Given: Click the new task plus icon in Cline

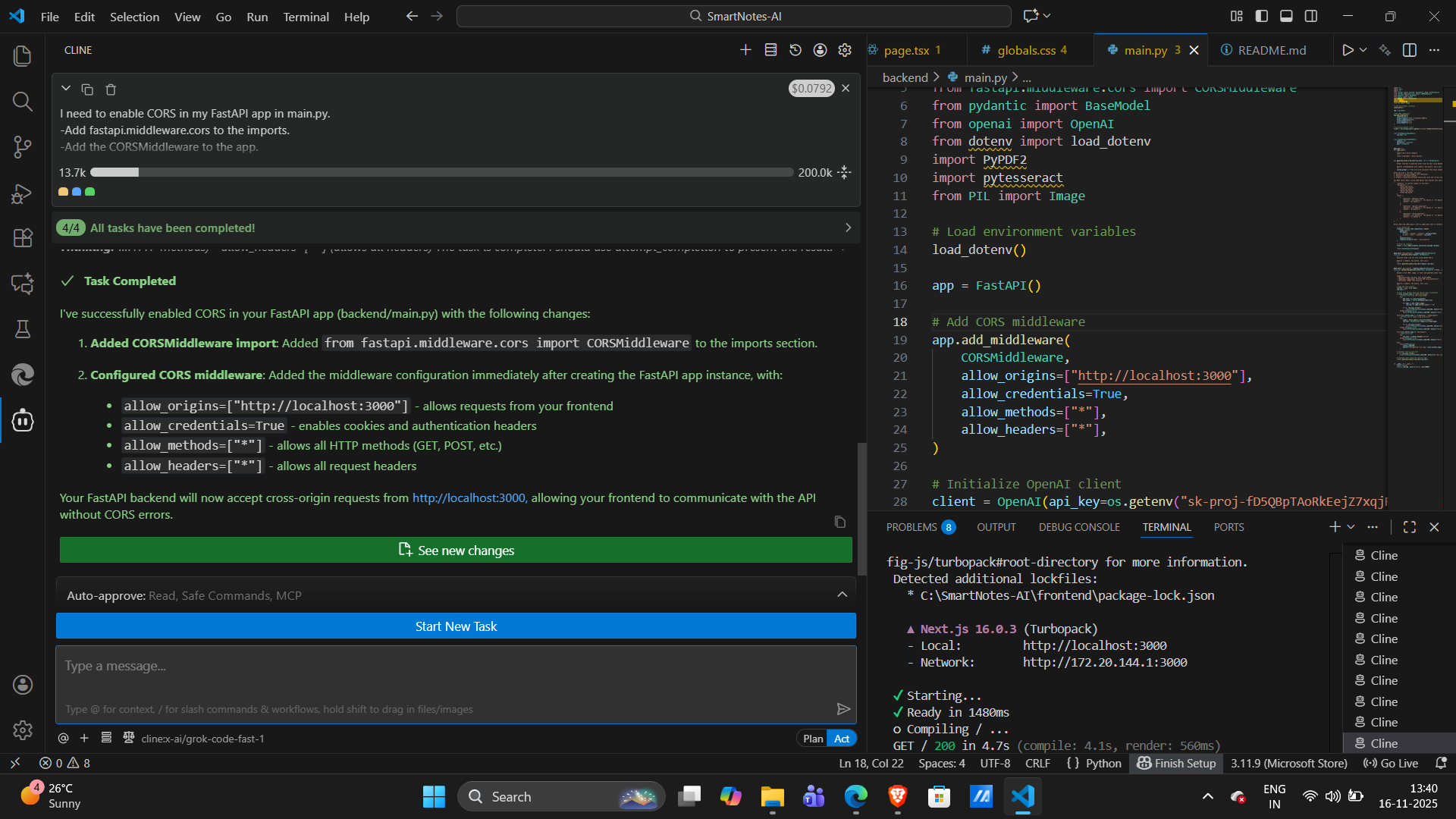Looking at the screenshot, I should point(745,50).
